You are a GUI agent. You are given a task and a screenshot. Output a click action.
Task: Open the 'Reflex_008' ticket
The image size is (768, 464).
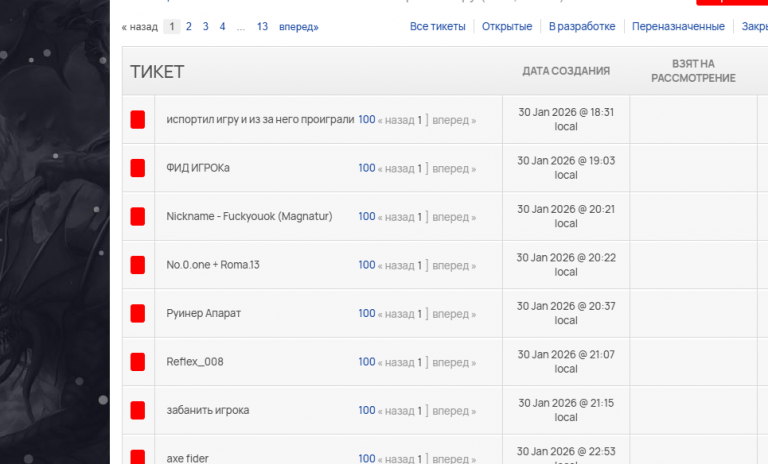(x=195, y=362)
